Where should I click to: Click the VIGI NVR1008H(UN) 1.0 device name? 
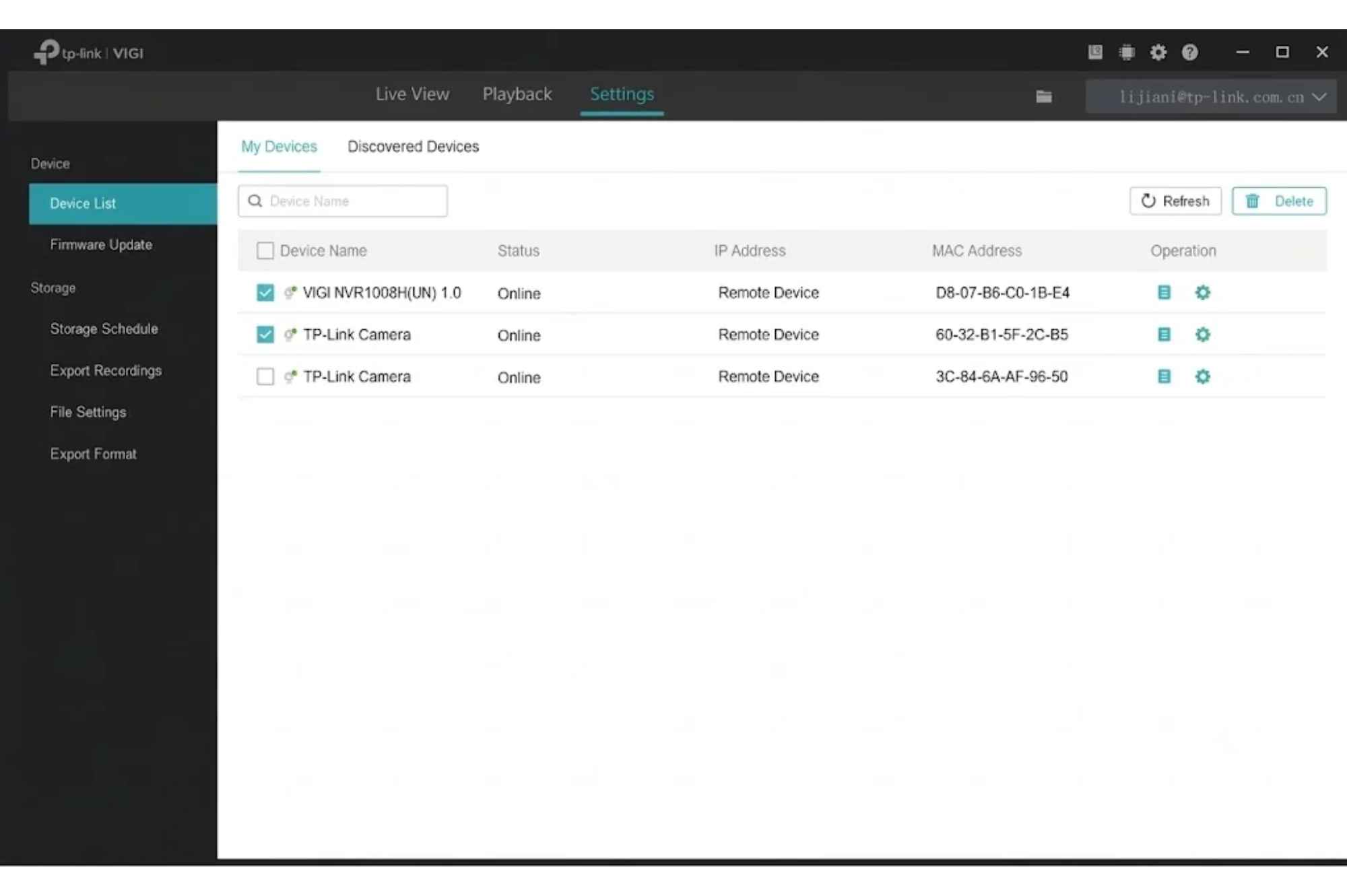[x=381, y=292]
